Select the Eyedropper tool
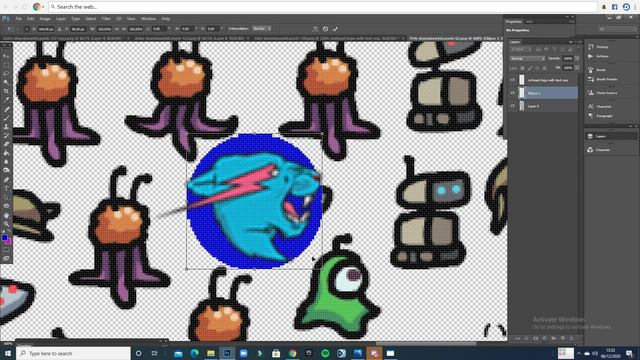Screen dimensions: 640x360 point(6,99)
